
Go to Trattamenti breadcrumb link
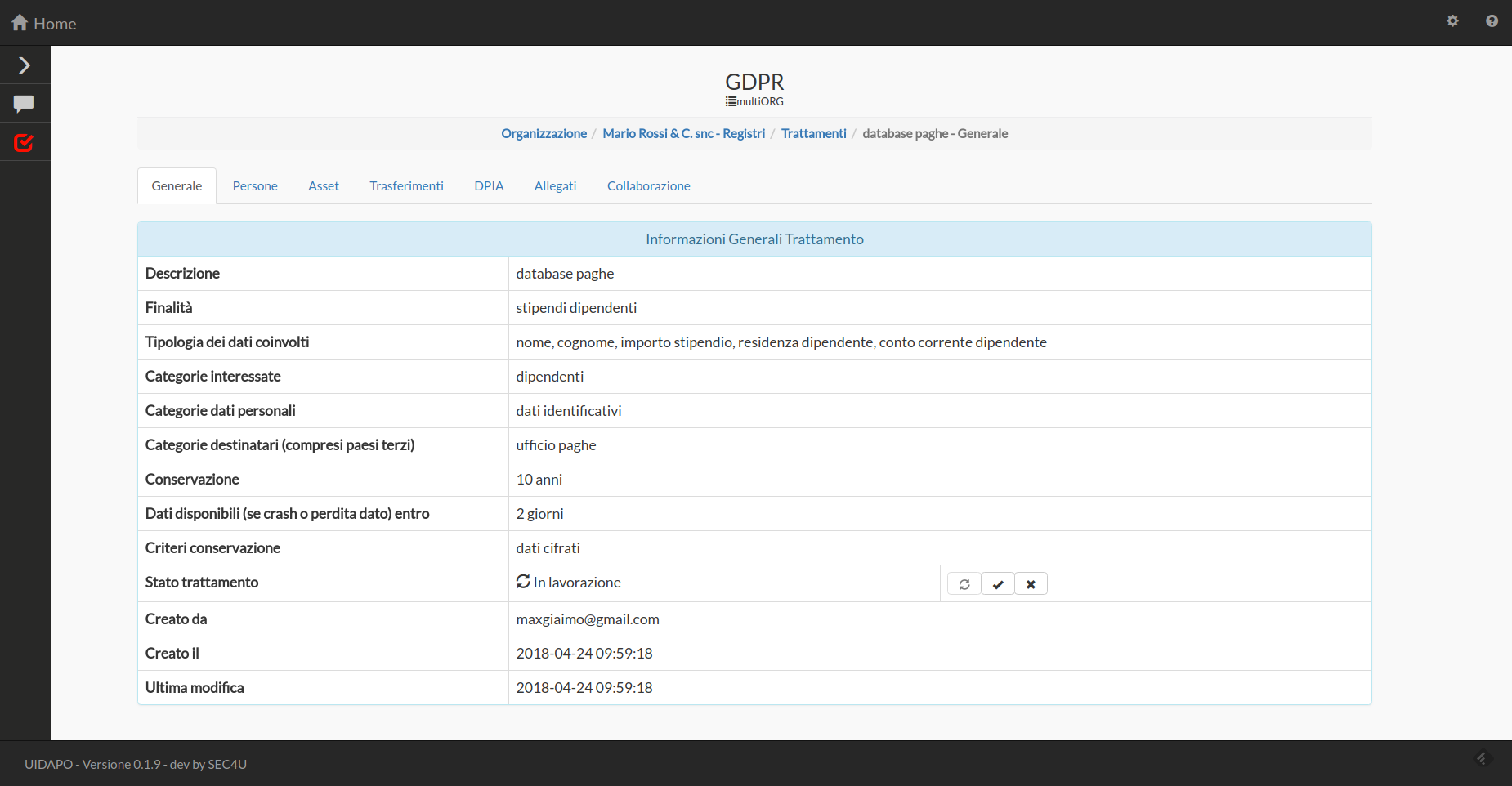pyautogui.click(x=814, y=133)
